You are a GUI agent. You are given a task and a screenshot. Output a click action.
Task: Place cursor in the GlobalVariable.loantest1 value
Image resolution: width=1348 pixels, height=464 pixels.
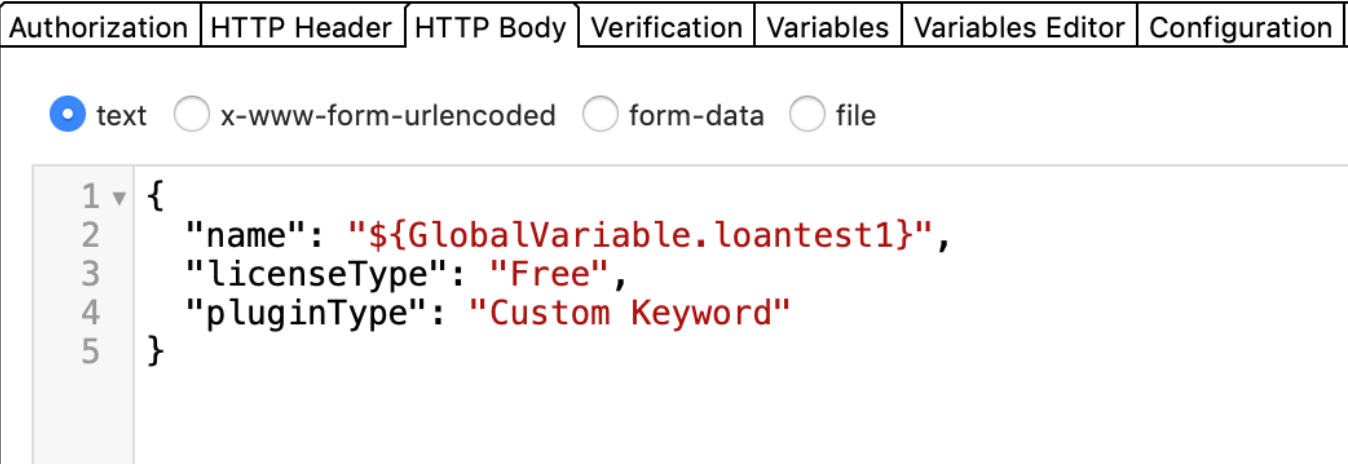click(x=640, y=235)
